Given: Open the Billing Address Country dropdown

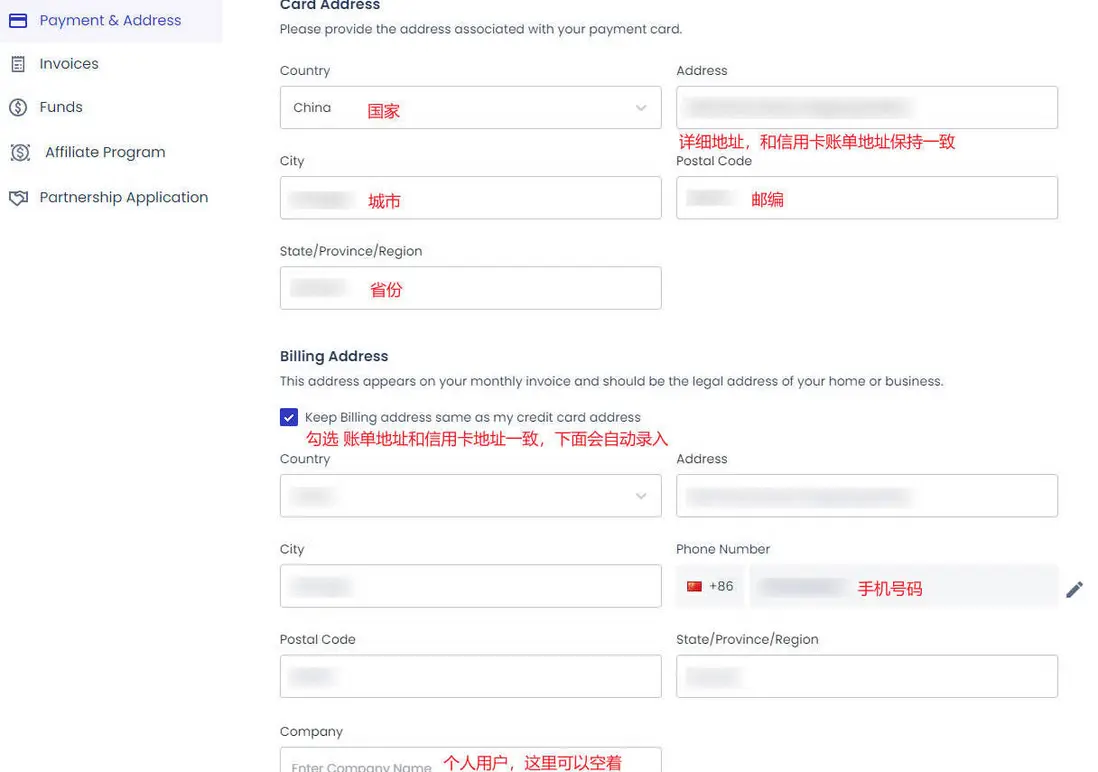Looking at the screenshot, I should point(470,495).
